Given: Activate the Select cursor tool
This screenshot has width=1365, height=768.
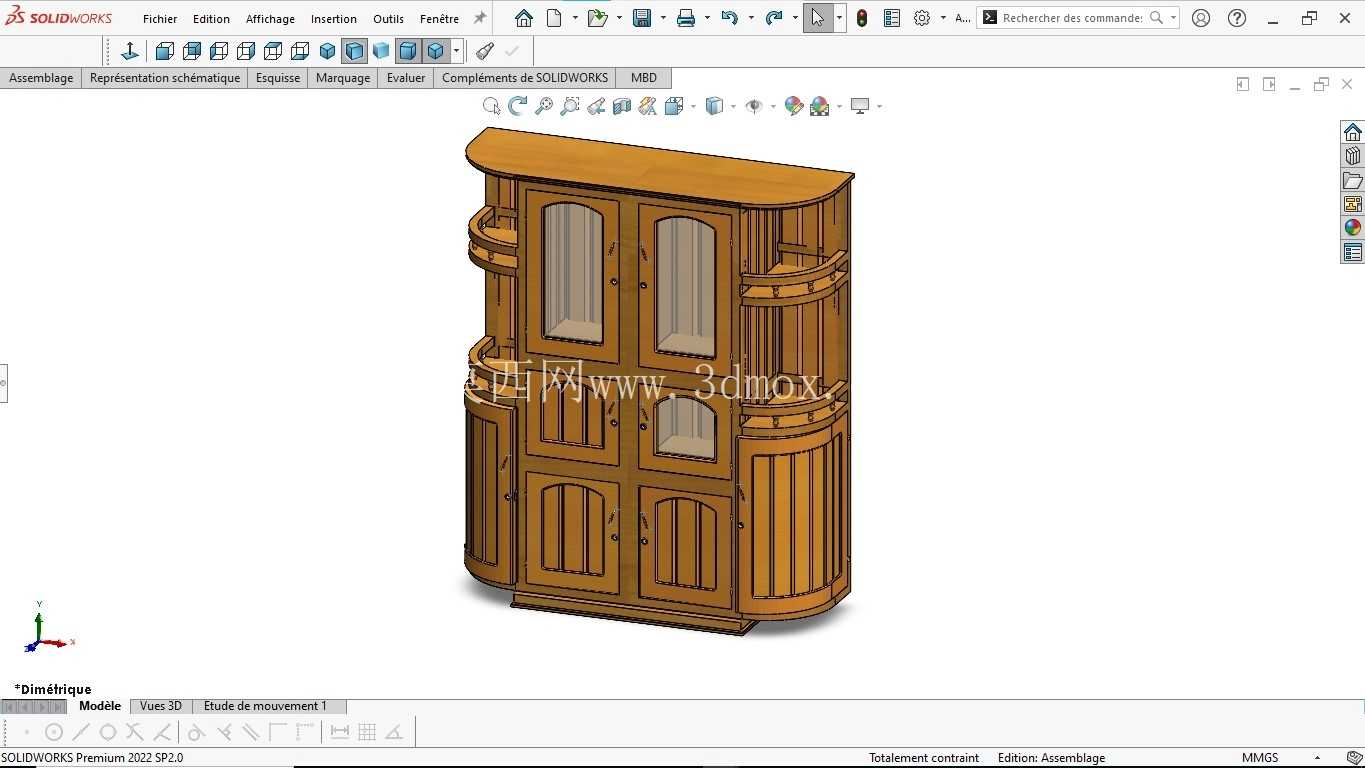Looking at the screenshot, I should [817, 18].
